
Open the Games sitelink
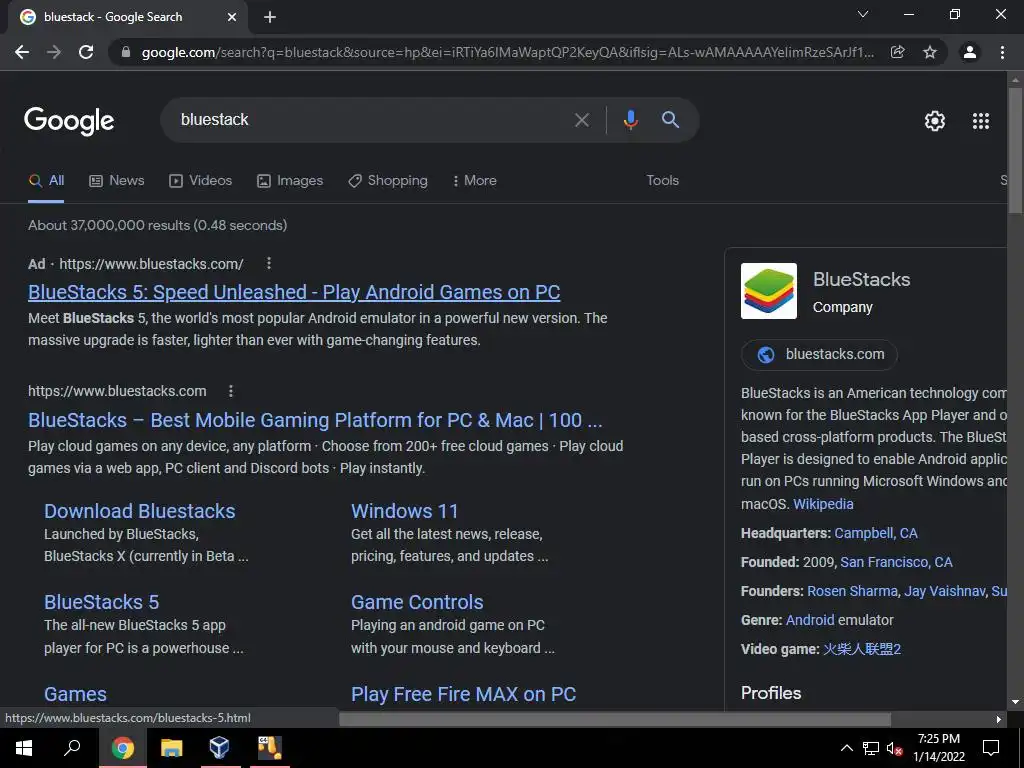click(75, 694)
